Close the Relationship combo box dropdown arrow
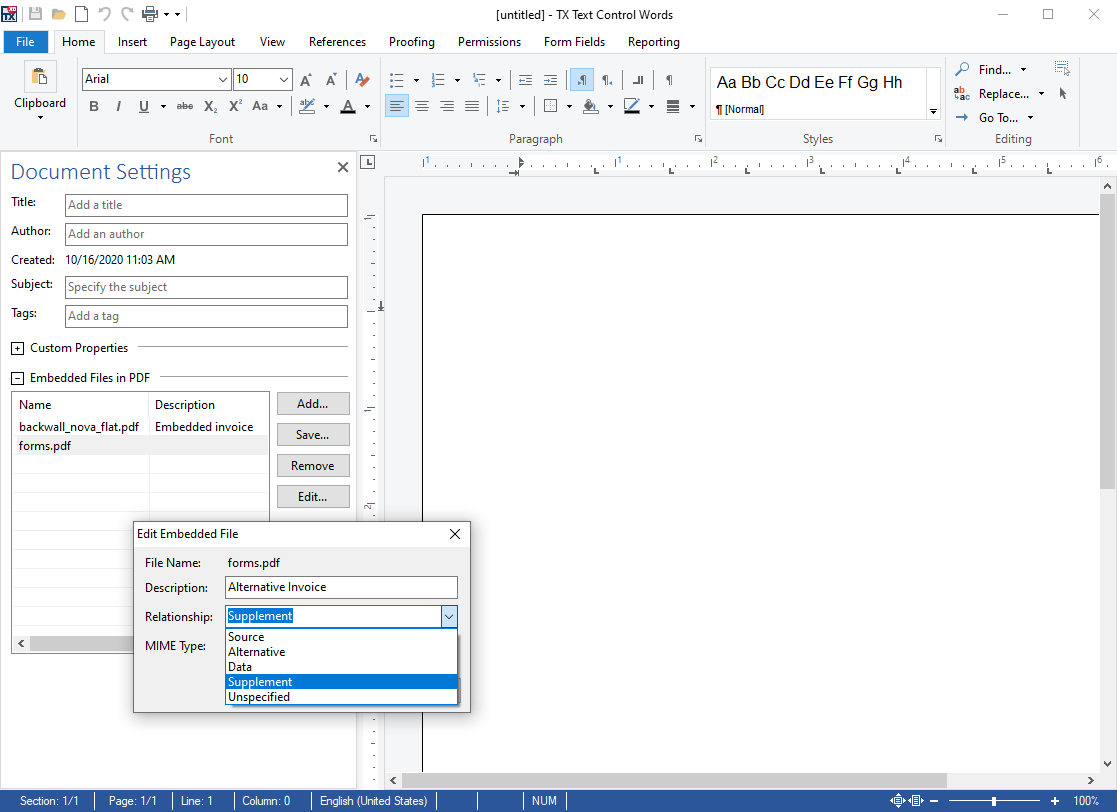Viewport: 1117px width, 812px height. coord(449,617)
